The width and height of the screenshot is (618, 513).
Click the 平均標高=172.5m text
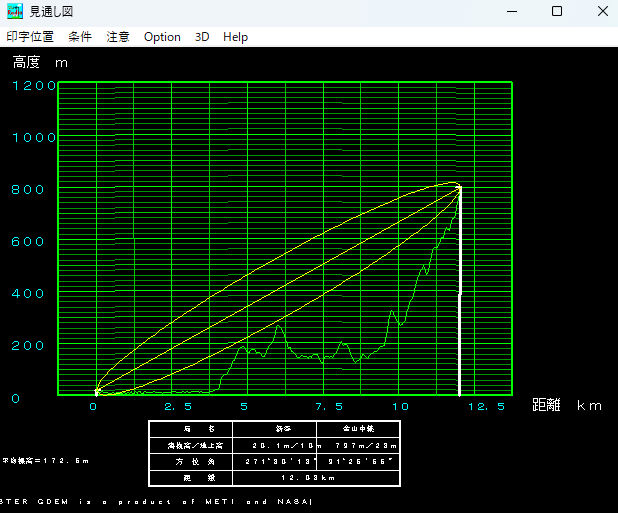(x=45, y=461)
